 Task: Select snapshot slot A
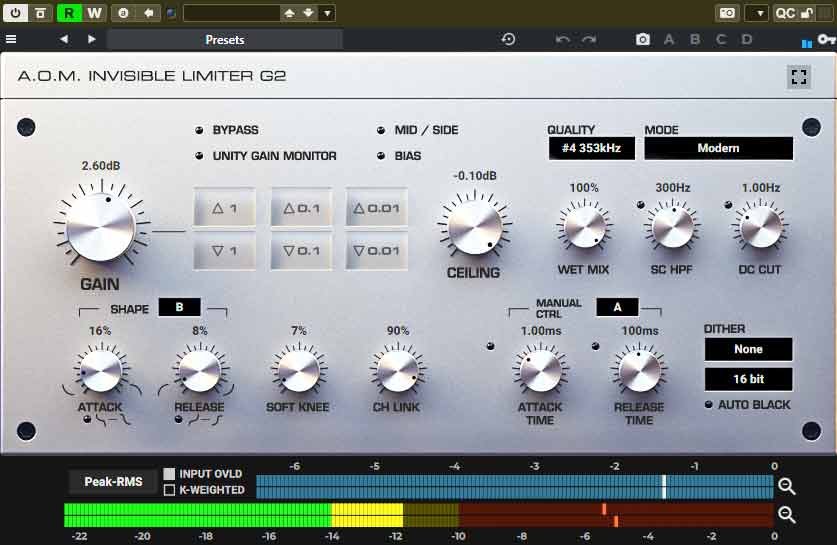[668, 40]
